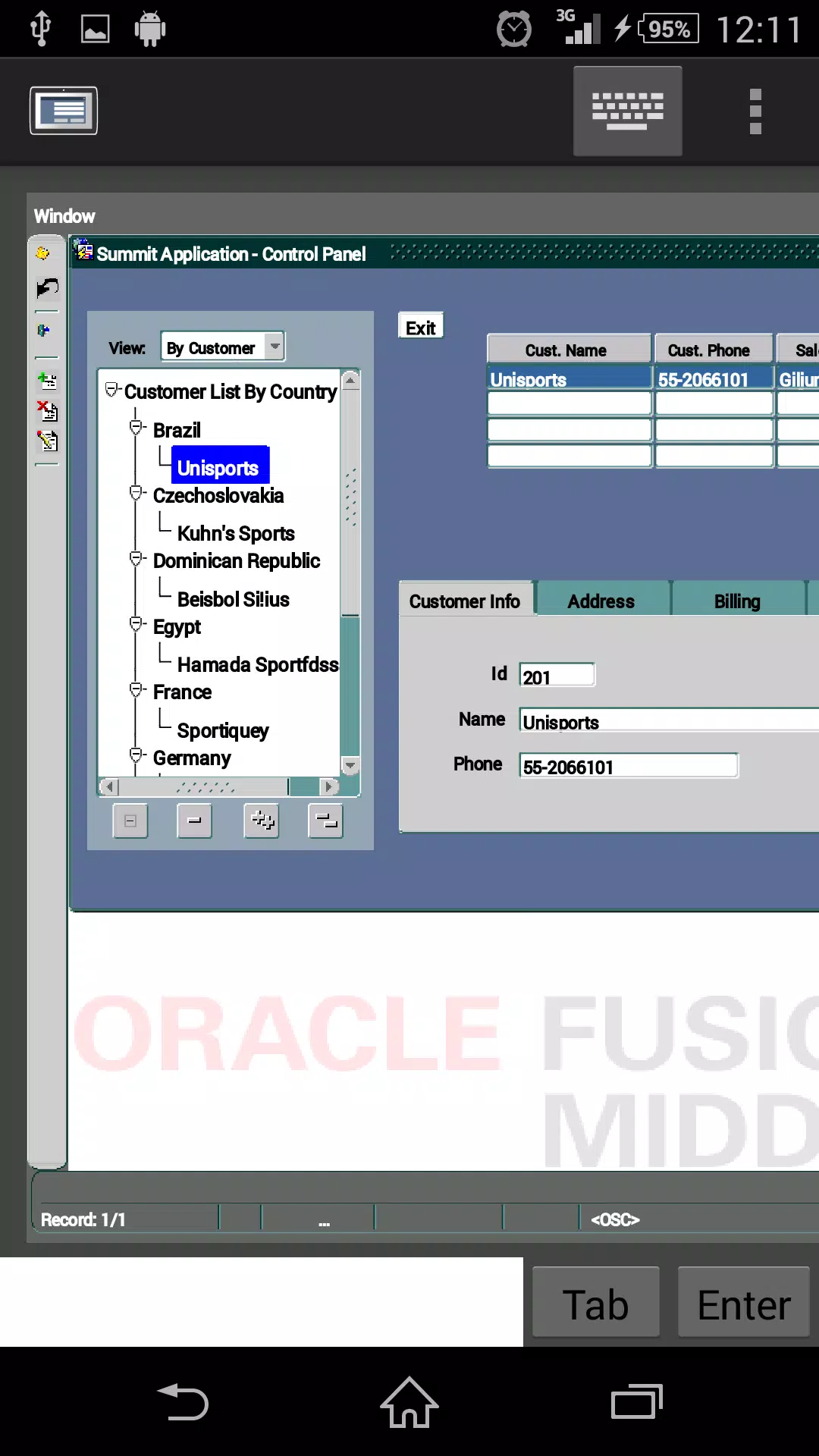Select Sportiquey in the tree
This screenshot has height=1456, width=819.
tap(223, 730)
